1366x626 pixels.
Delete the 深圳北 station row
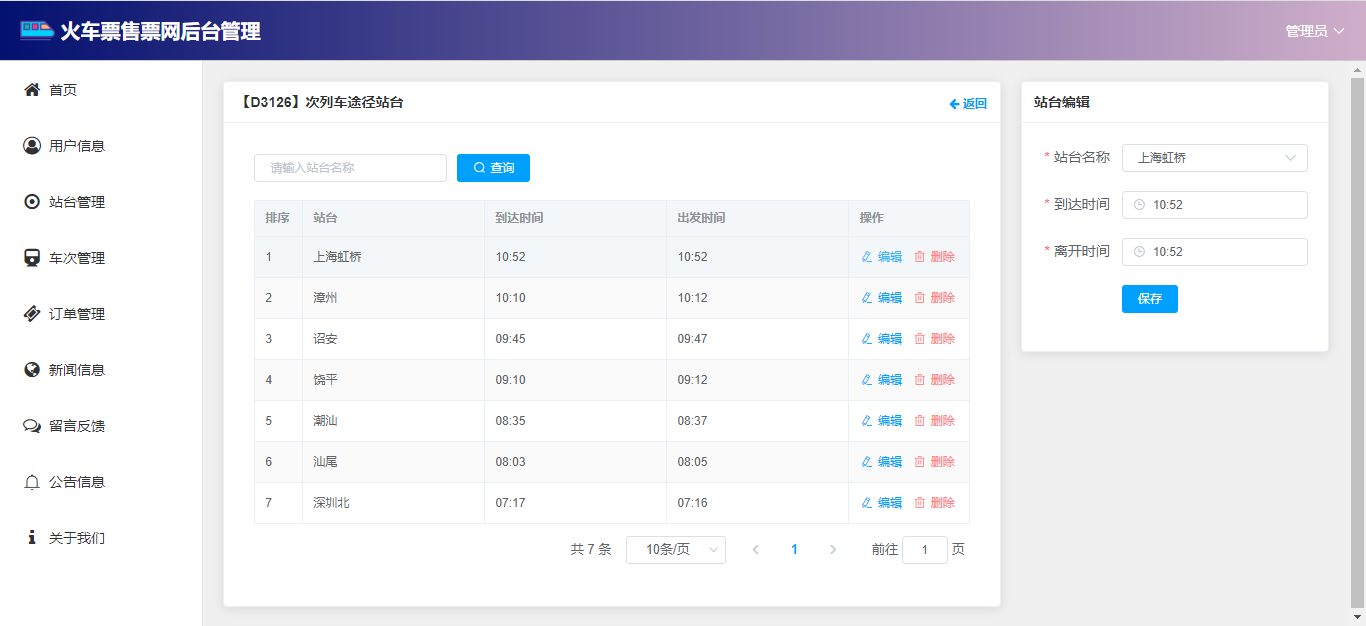(934, 503)
